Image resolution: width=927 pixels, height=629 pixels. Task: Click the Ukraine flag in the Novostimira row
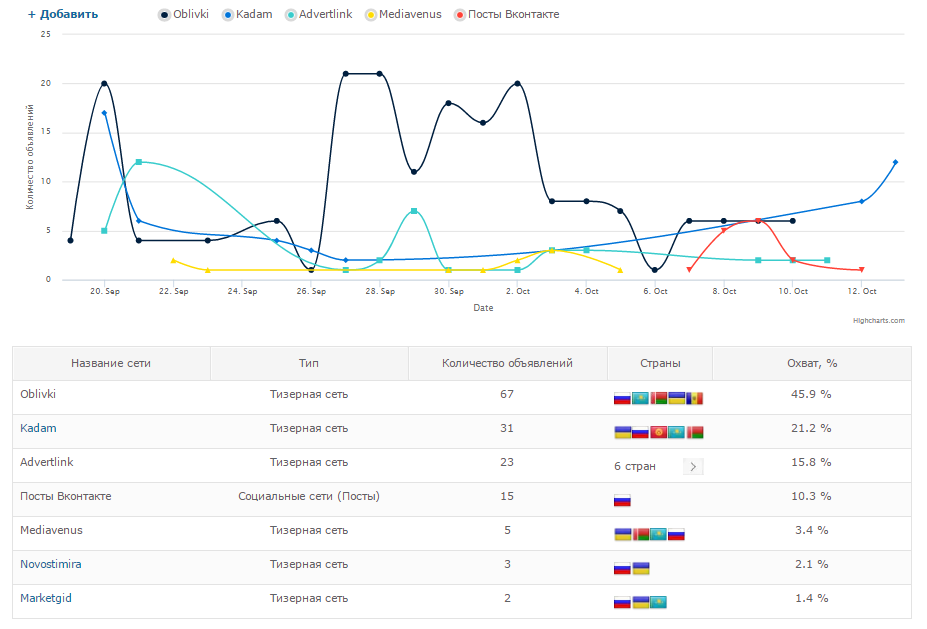640,569
